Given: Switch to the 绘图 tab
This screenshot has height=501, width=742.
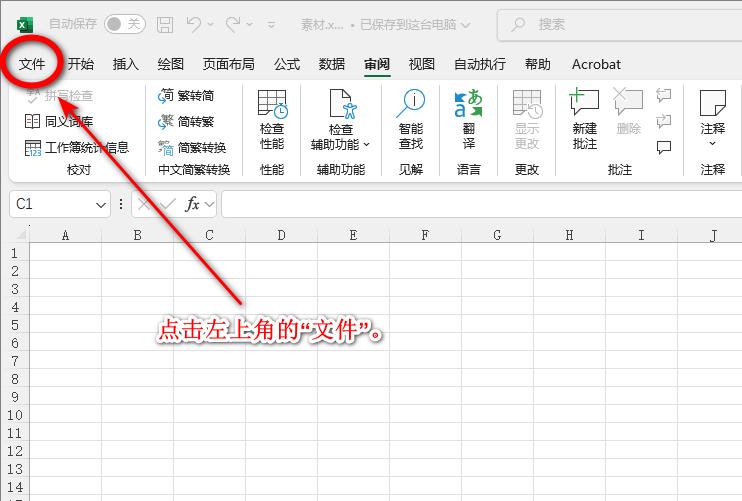Looking at the screenshot, I should click(x=170, y=64).
